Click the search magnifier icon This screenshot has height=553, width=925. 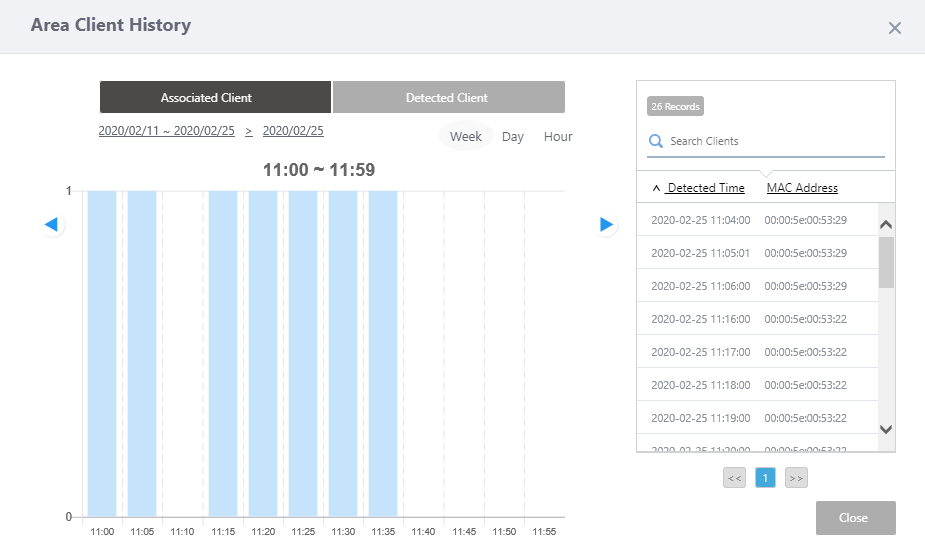(x=656, y=142)
